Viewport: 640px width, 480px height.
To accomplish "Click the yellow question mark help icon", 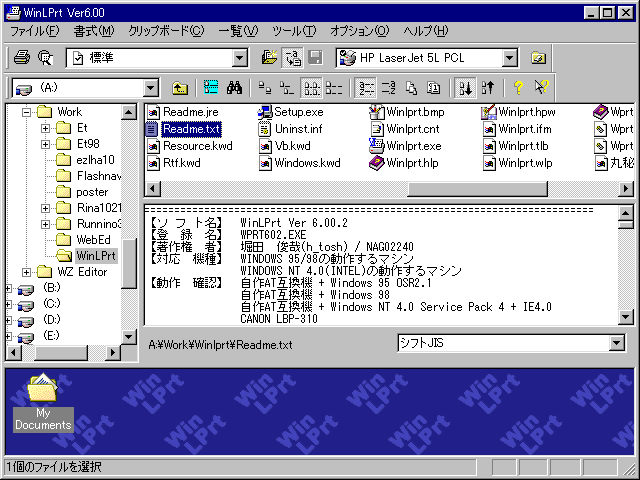I will (518, 87).
